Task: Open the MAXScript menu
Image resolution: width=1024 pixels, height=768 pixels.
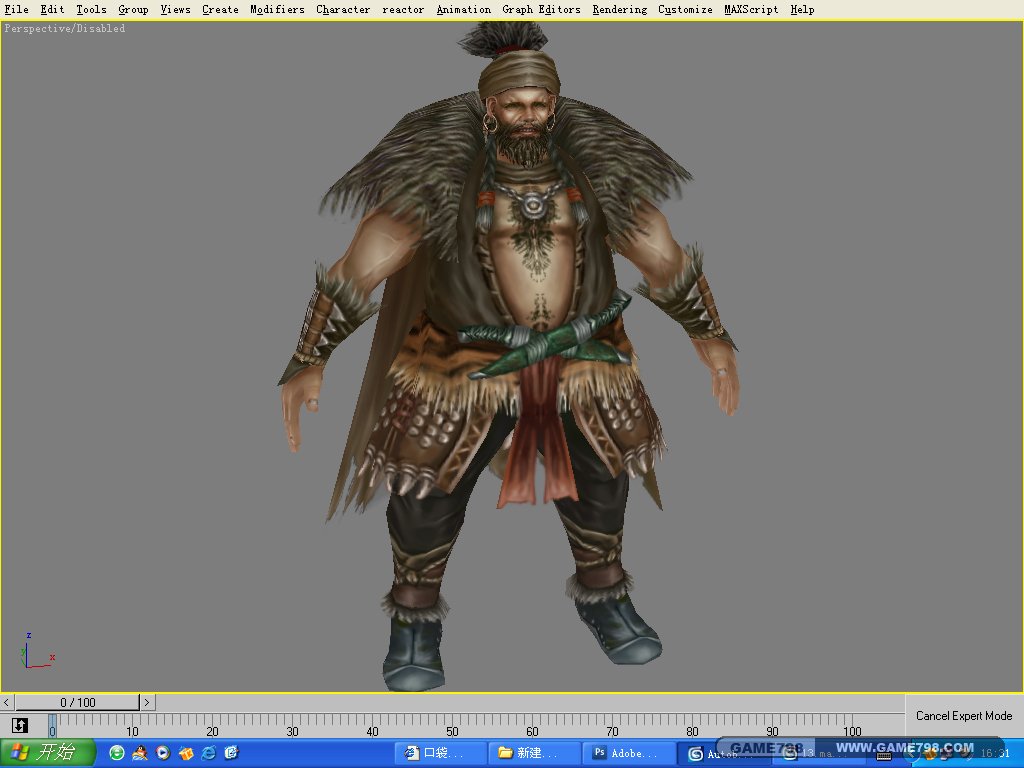Action: tap(751, 9)
